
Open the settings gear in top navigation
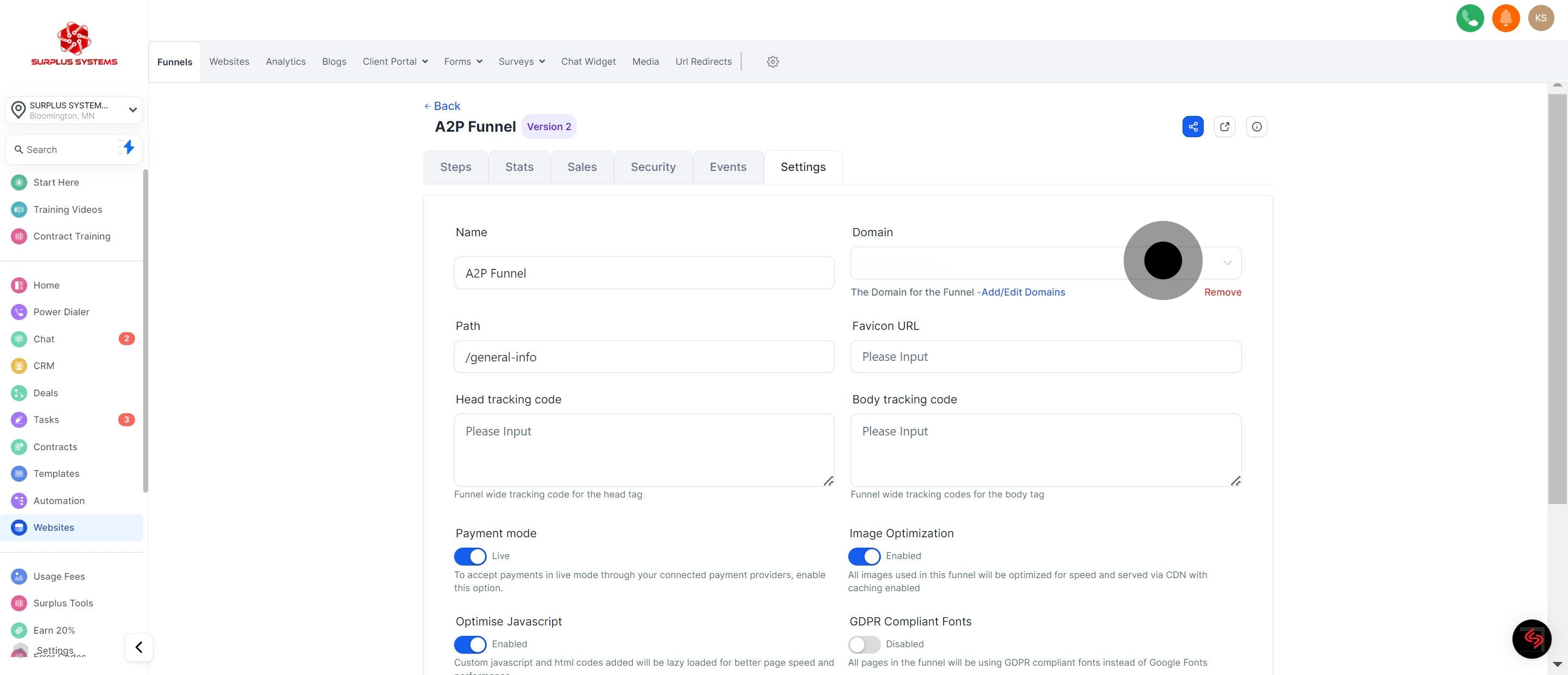(x=773, y=62)
